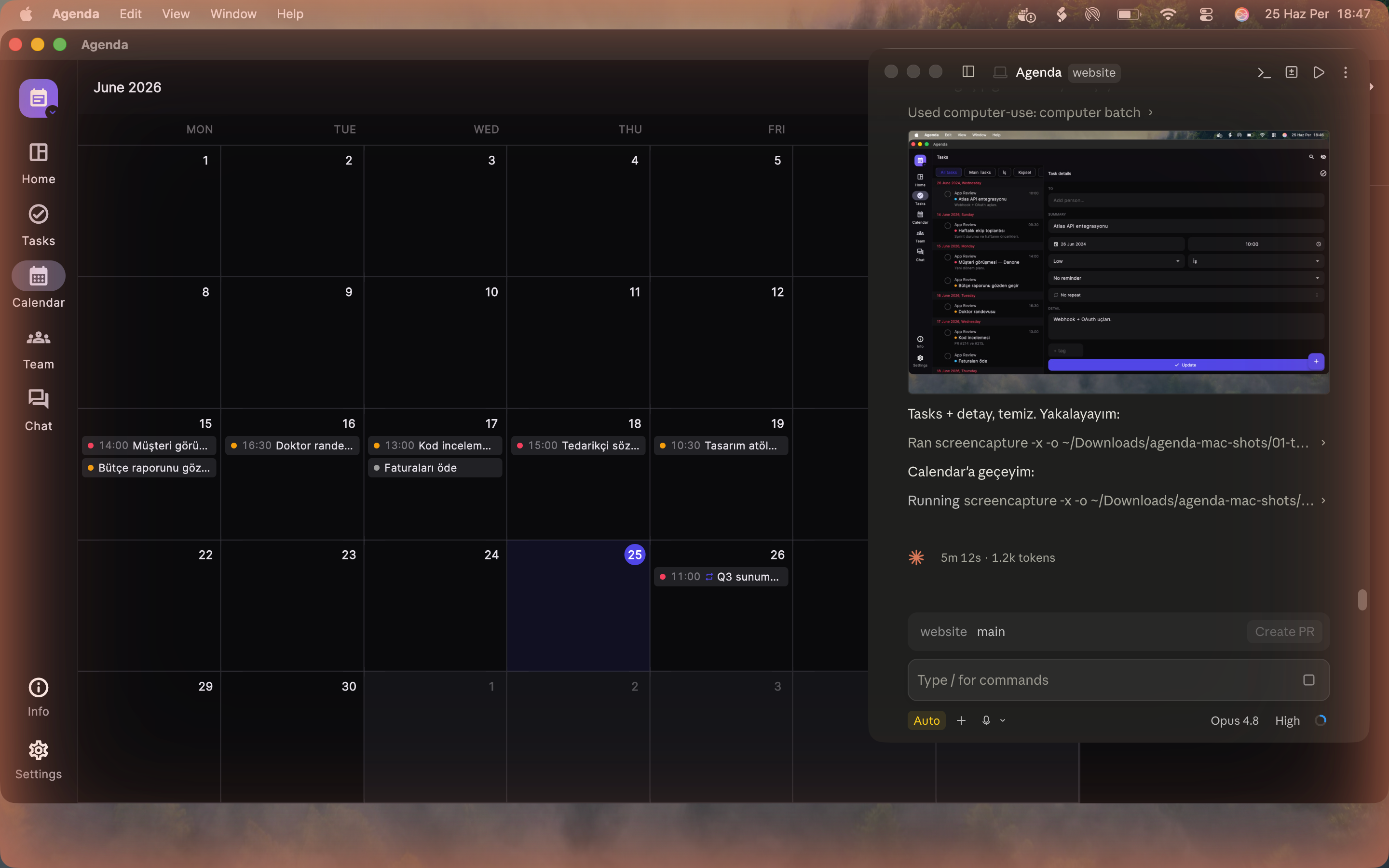Screen dimensions: 1389x868
Task: Click the microphone icon below input
Action: coord(986,720)
